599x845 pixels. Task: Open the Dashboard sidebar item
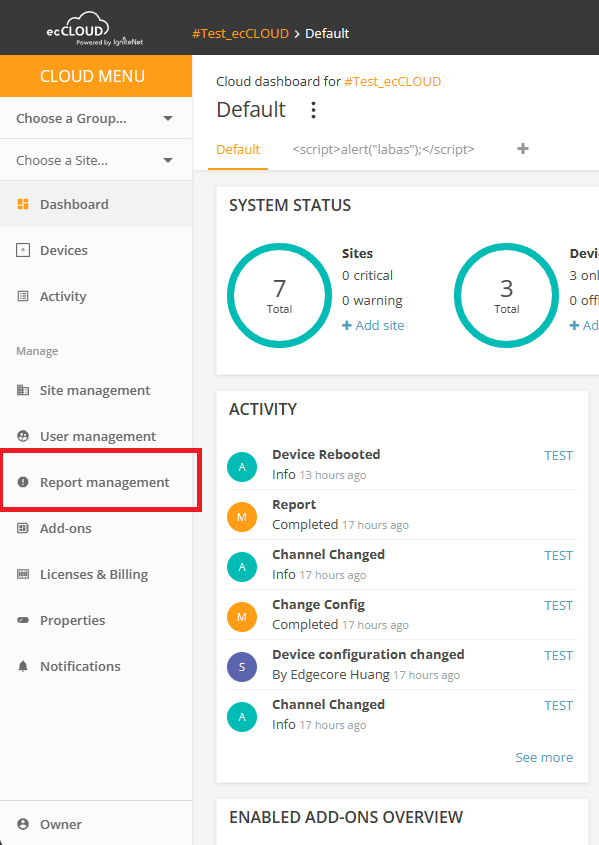72,203
